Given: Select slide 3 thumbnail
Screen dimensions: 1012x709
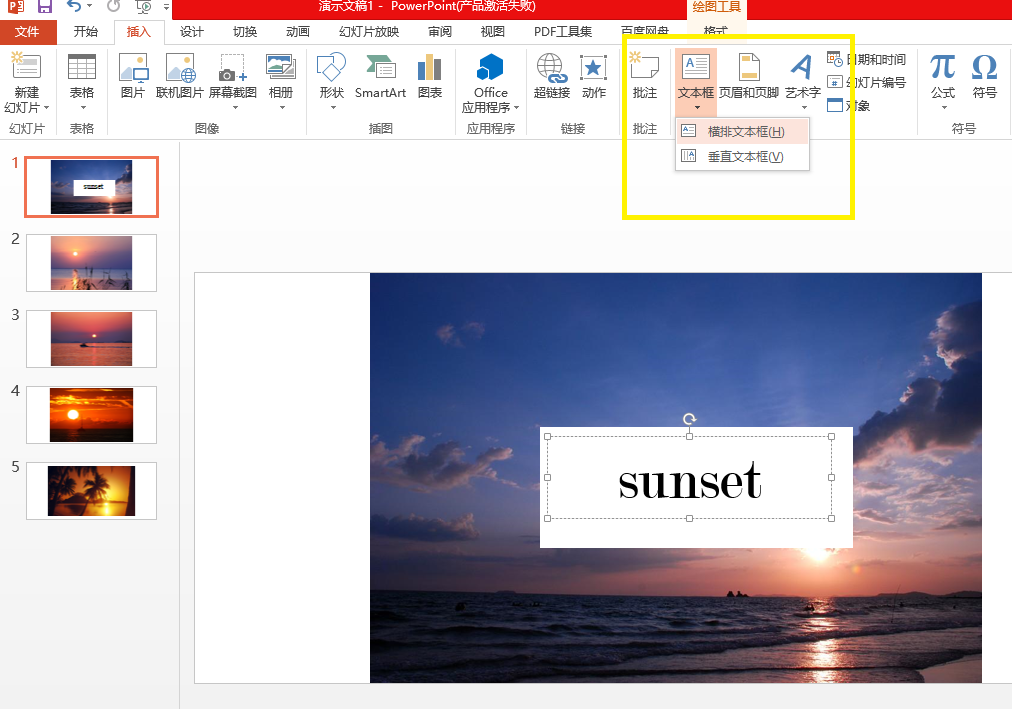Looking at the screenshot, I should pos(91,339).
